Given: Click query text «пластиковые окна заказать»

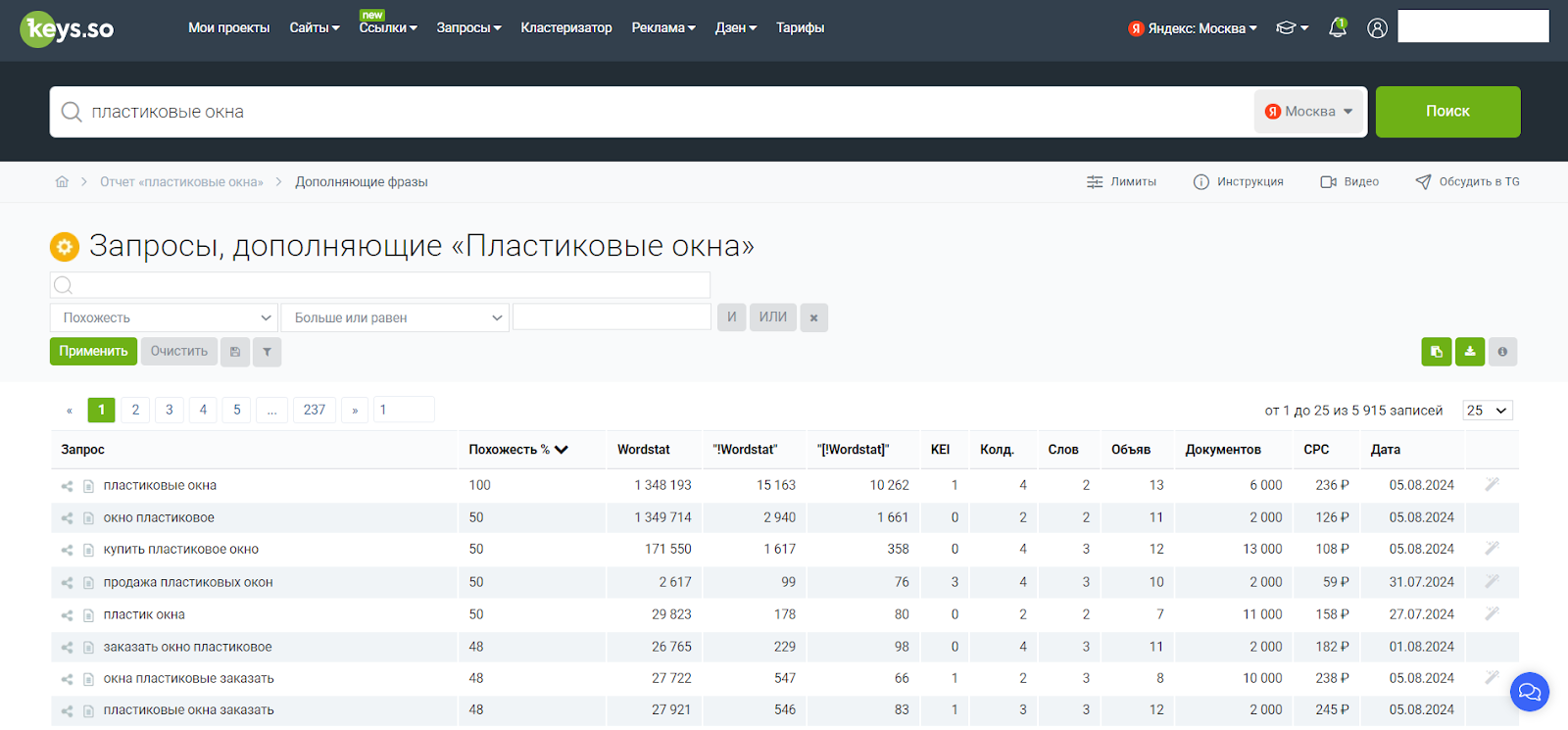Looking at the screenshot, I should 189,710.
